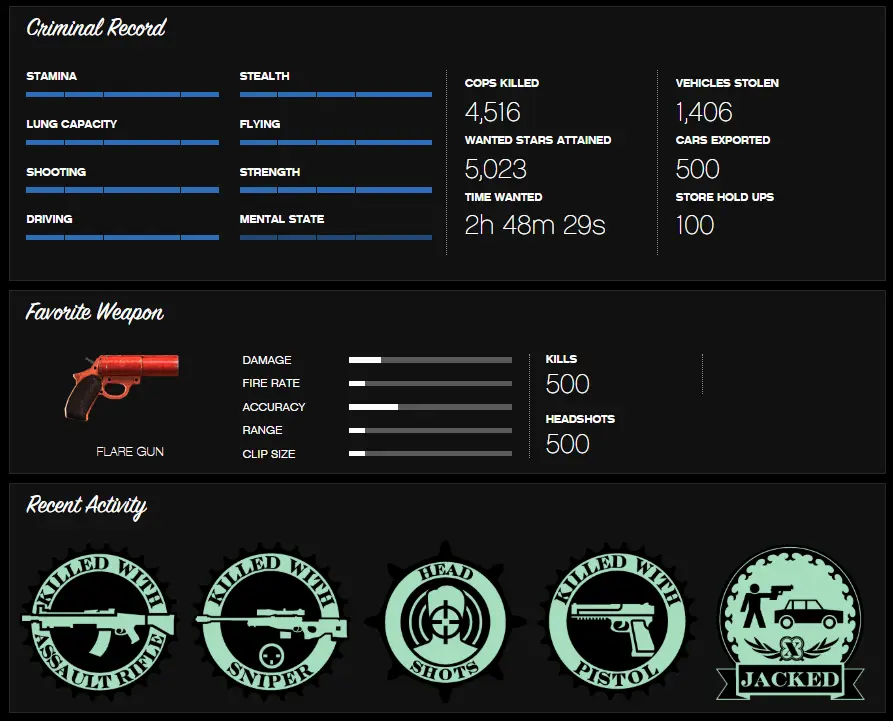Image resolution: width=893 pixels, height=721 pixels.
Task: Click the weapon Accuracy stat bar
Action: (431, 407)
